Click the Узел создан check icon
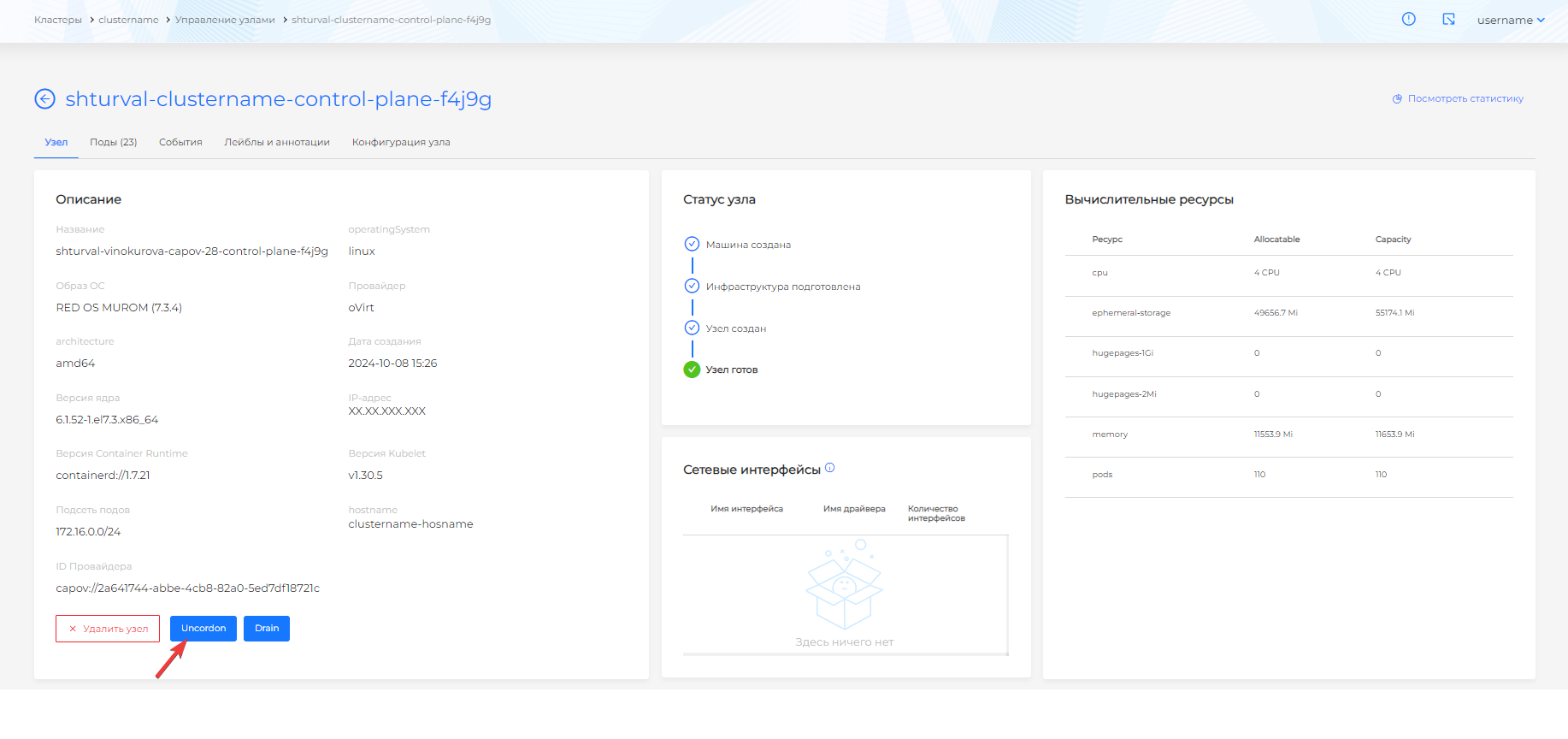This screenshot has width=1568, height=739. [x=692, y=328]
